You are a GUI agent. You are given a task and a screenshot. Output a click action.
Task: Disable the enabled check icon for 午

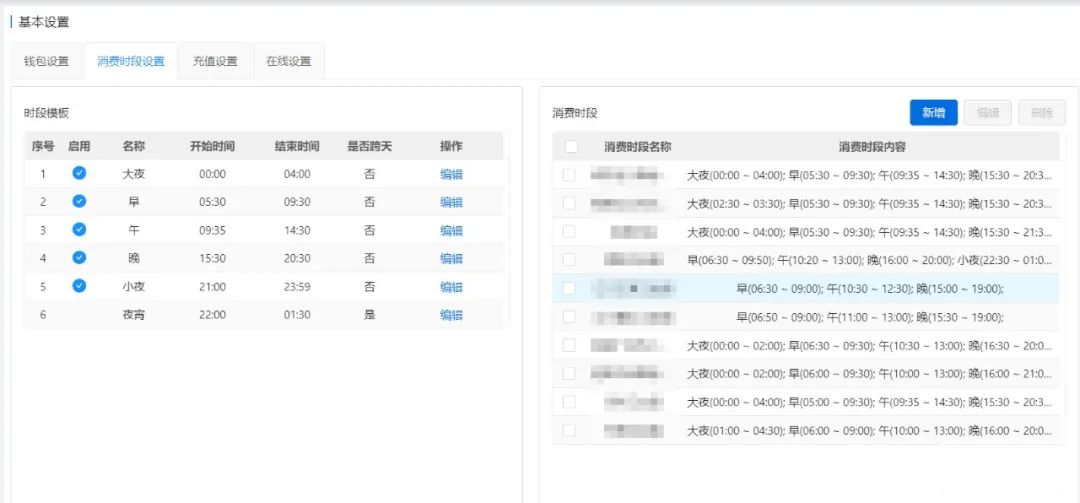pos(79,230)
